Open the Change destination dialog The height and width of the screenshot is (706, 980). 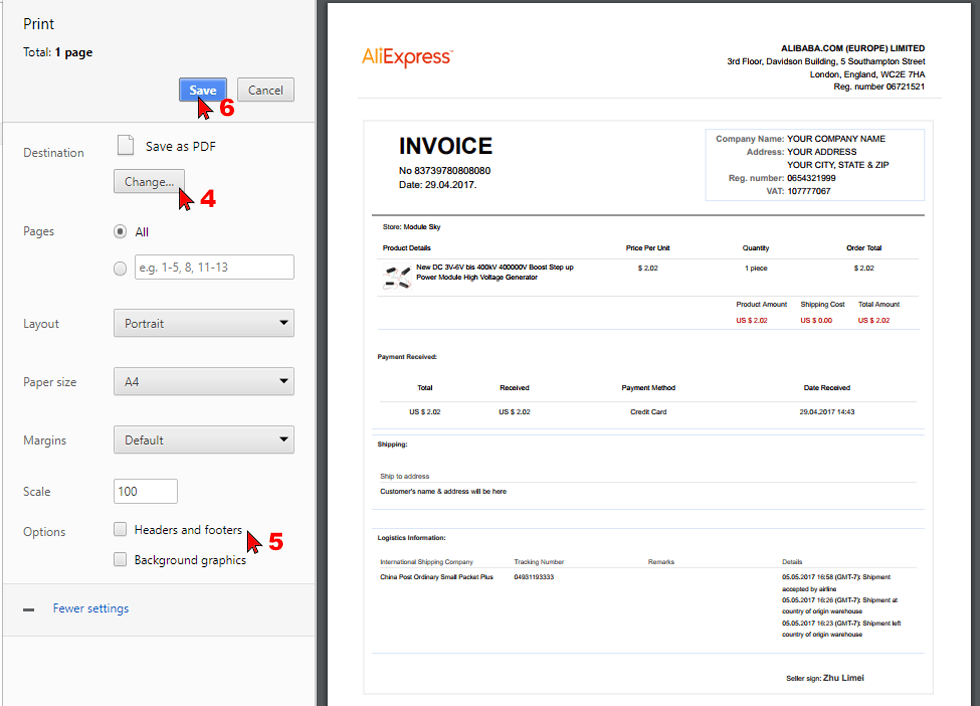[149, 182]
